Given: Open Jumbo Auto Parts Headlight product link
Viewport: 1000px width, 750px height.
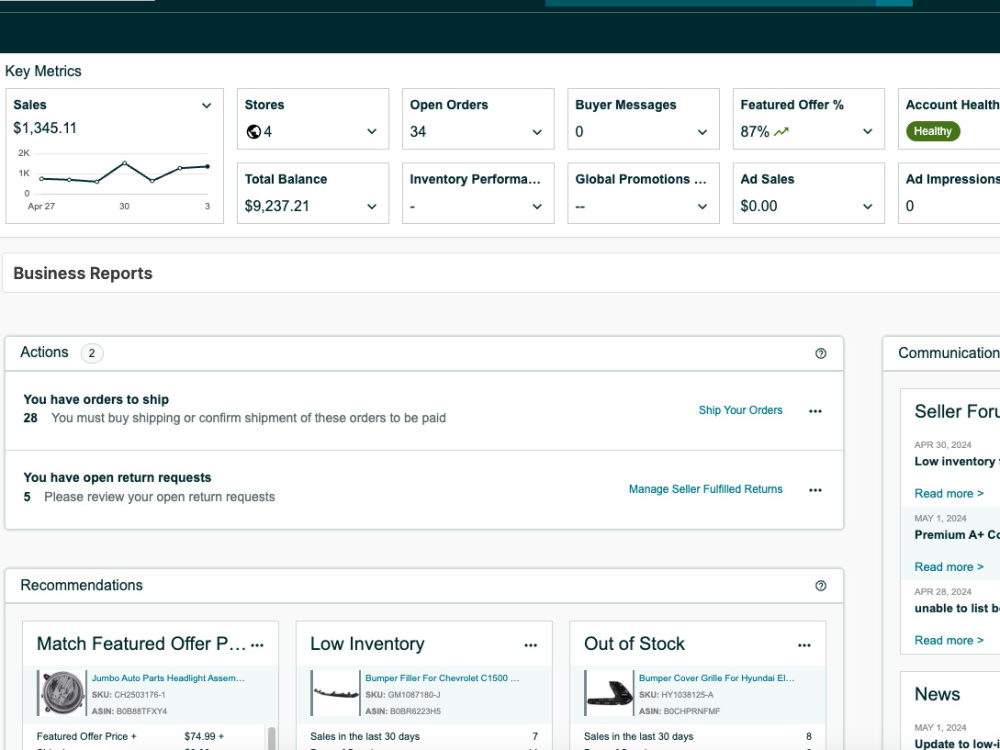Looking at the screenshot, I should (168, 678).
